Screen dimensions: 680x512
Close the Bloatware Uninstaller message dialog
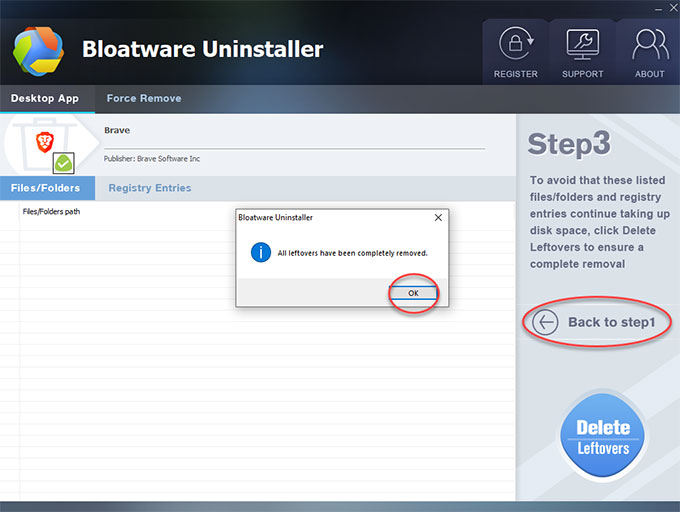[x=438, y=217]
